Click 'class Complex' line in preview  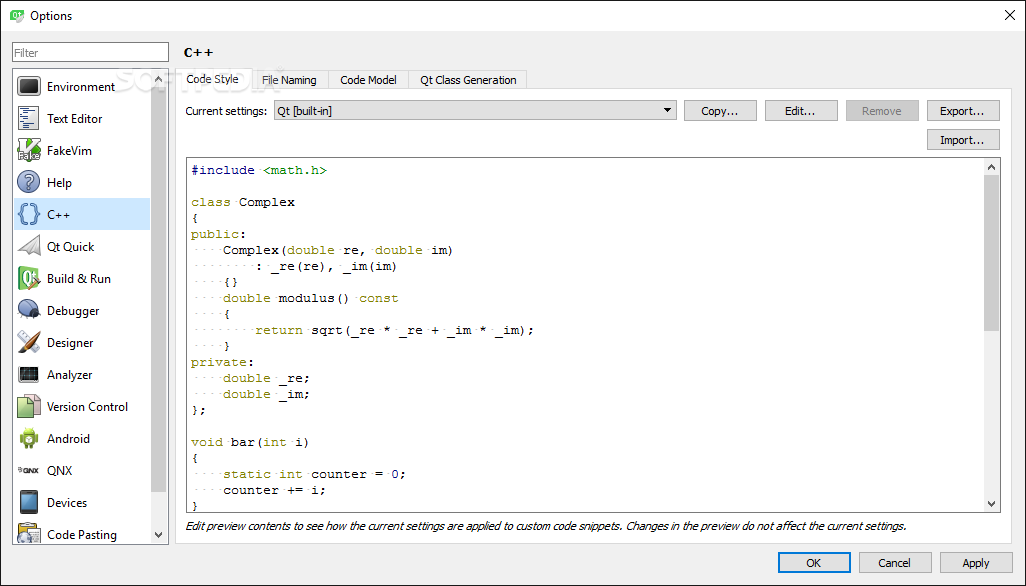pyautogui.click(x=243, y=202)
